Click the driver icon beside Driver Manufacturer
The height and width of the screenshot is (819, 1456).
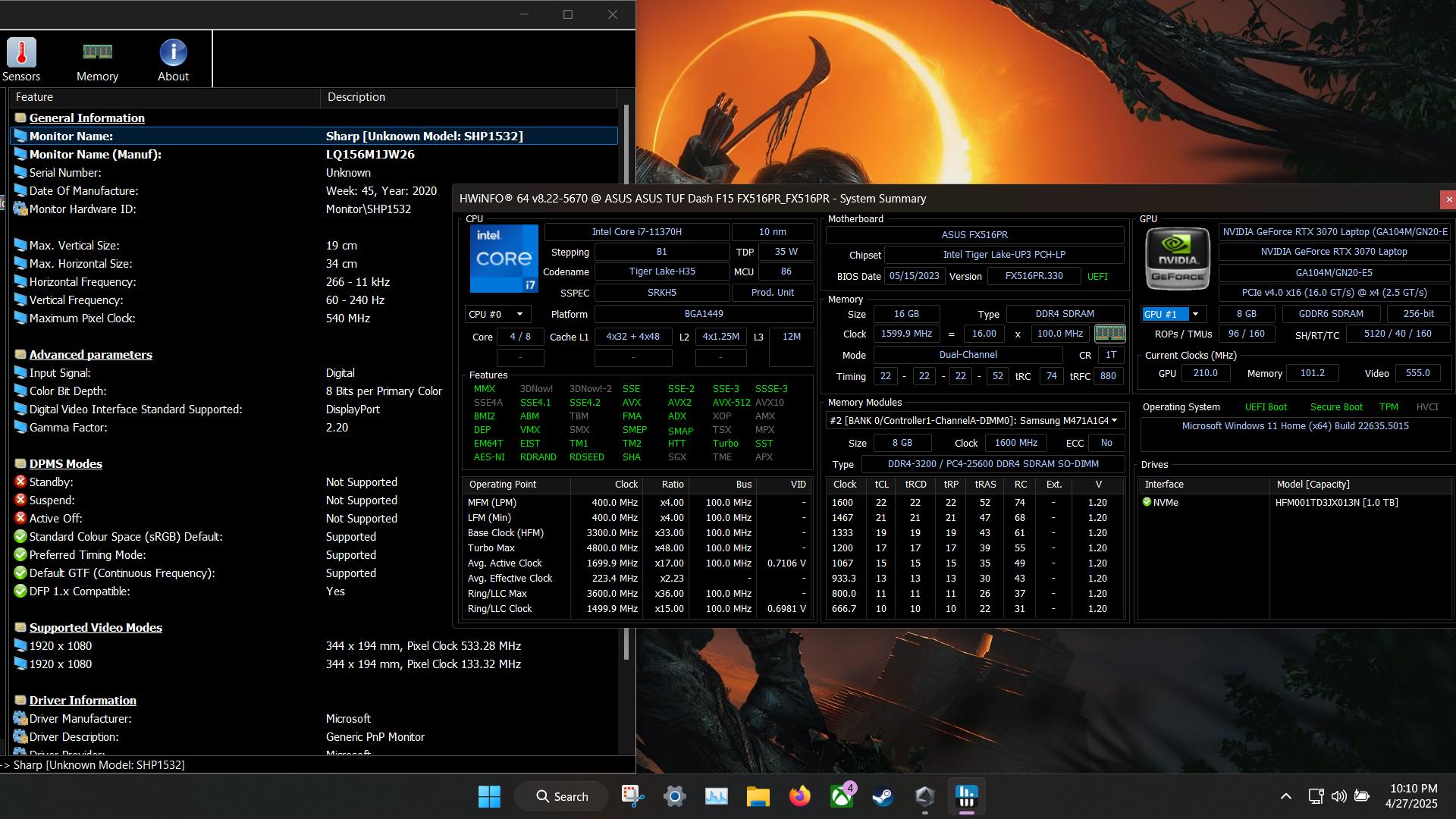20,718
